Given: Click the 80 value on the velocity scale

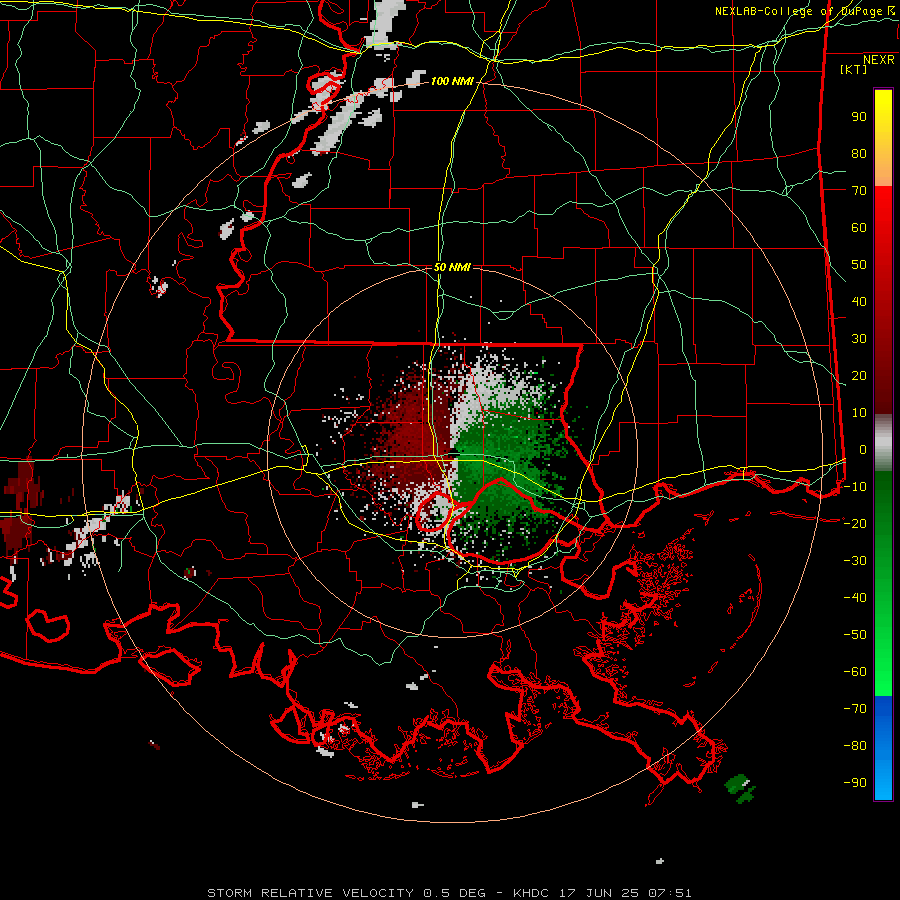Looking at the screenshot, I should pyautogui.click(x=859, y=154).
